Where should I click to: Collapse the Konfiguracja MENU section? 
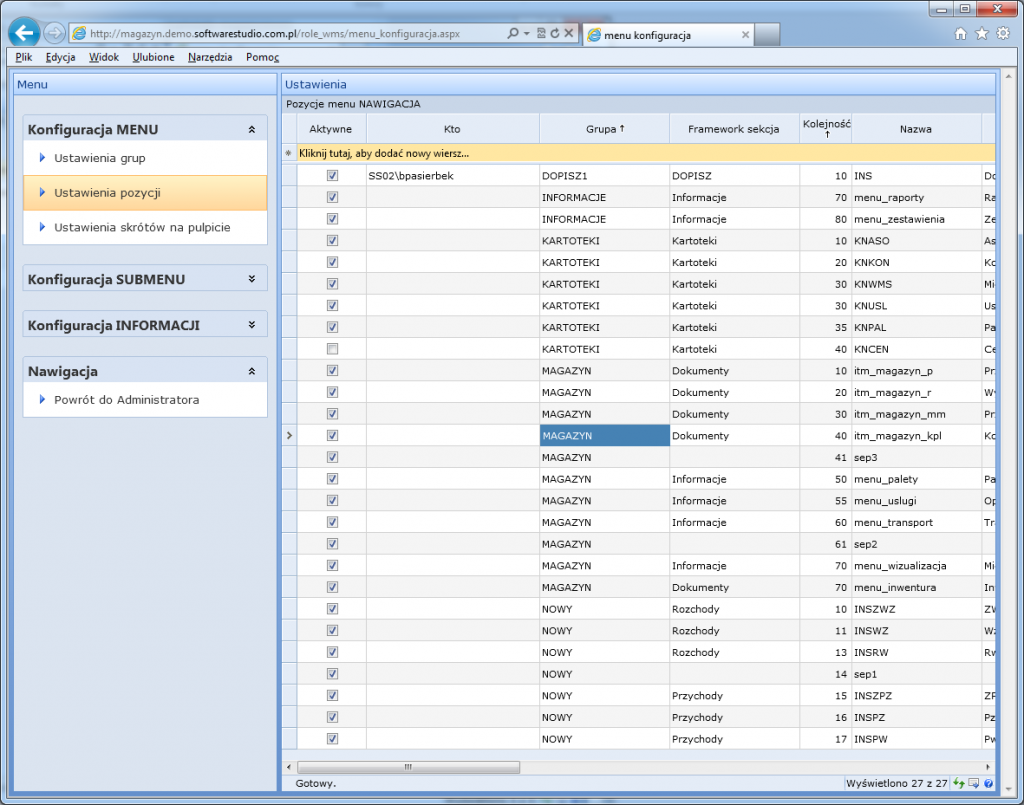(x=251, y=130)
